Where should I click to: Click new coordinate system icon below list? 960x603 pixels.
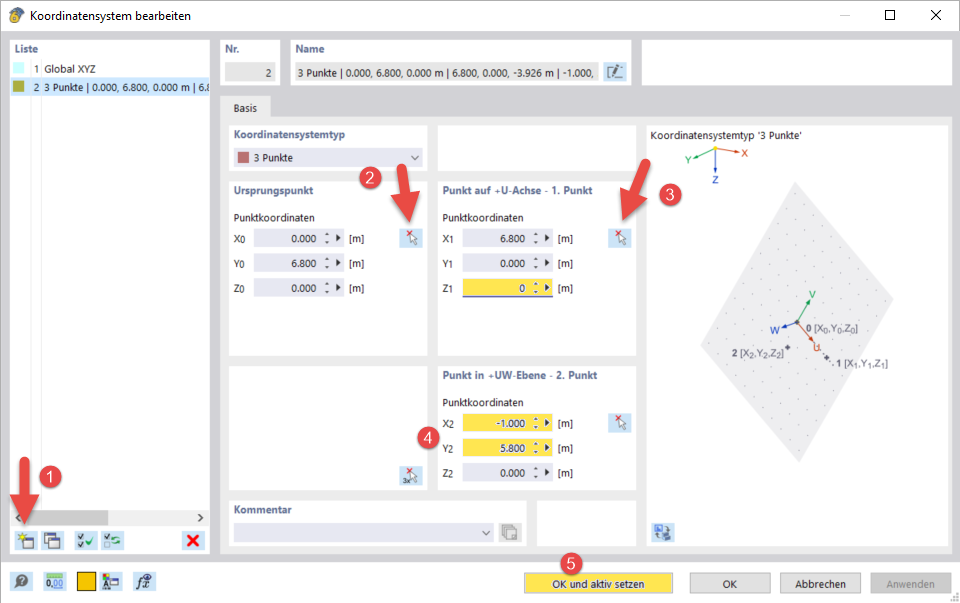pyautogui.click(x=26, y=541)
